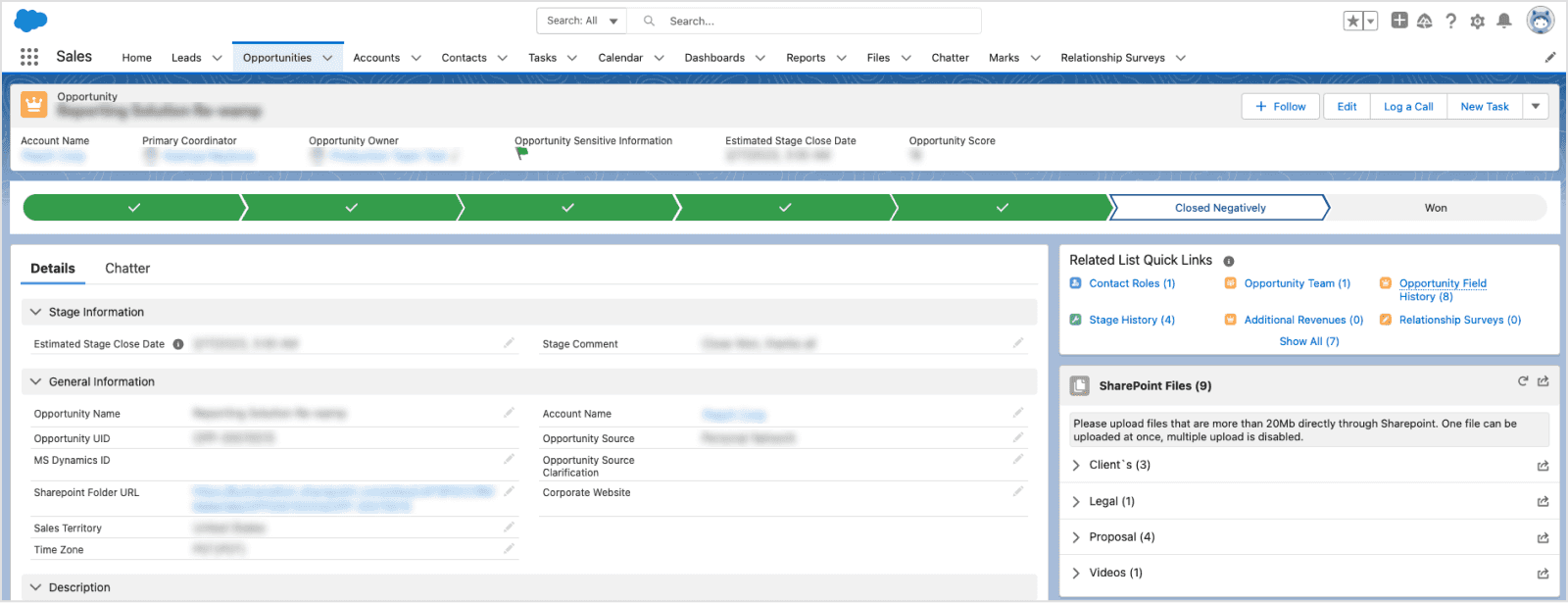Viewport: 1568px width, 603px height.
Task: Open the Favorites star icon
Action: (1352, 21)
